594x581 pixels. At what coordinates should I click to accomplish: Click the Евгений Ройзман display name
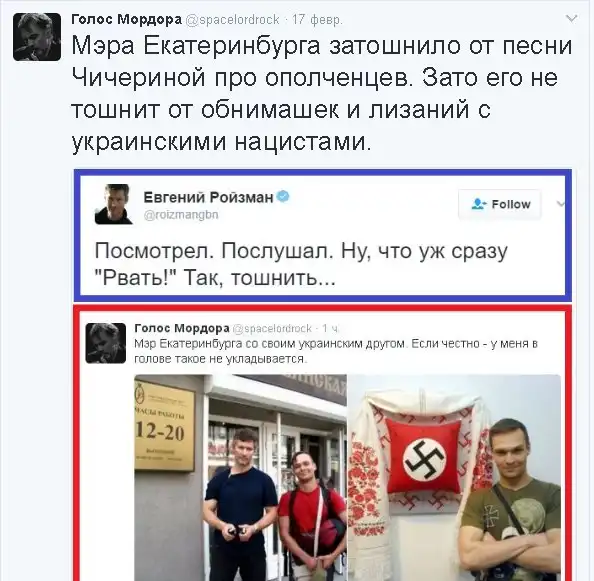pyautogui.click(x=208, y=197)
